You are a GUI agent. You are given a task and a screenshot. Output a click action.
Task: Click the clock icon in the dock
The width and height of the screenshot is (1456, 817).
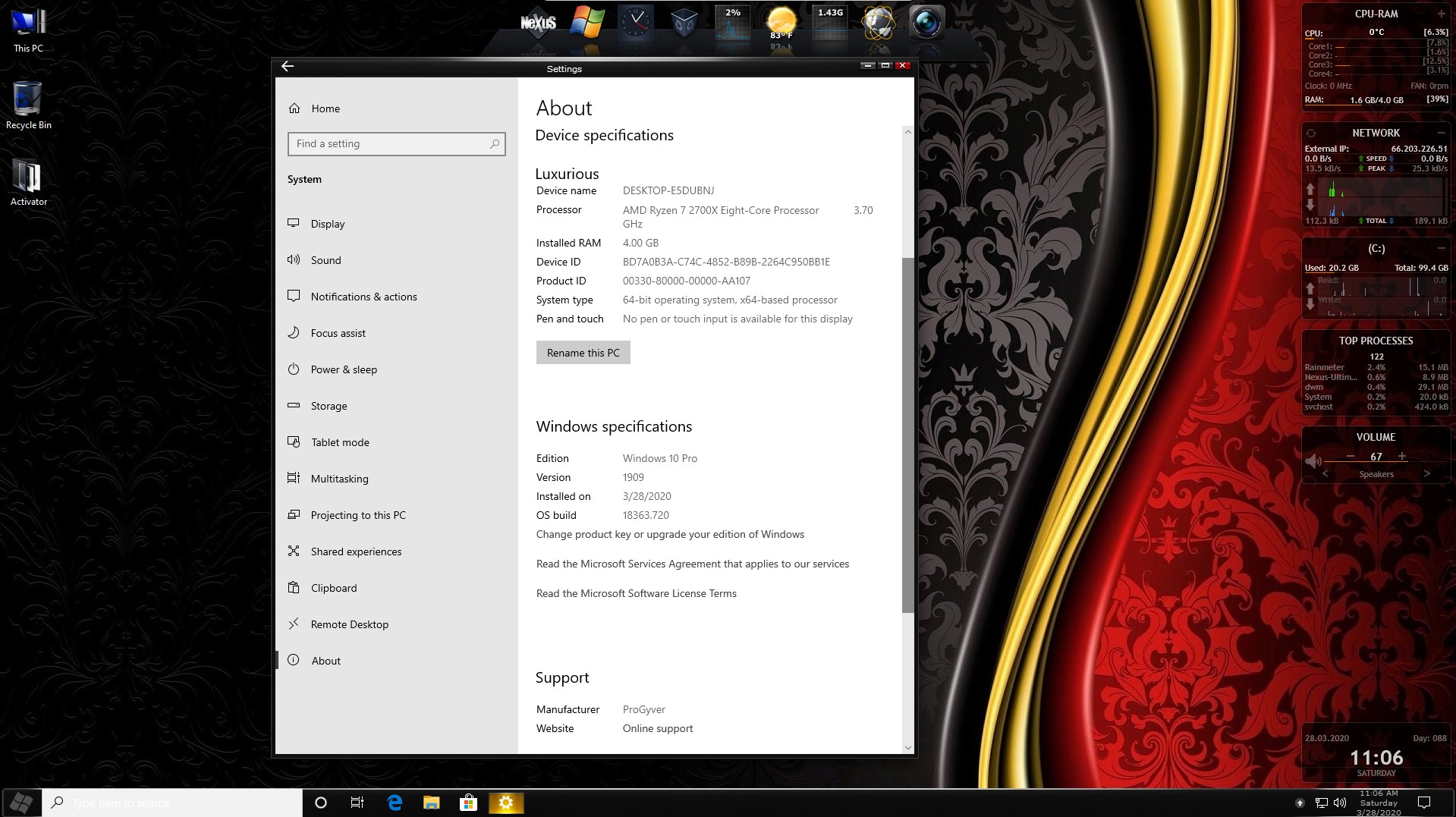(x=636, y=23)
